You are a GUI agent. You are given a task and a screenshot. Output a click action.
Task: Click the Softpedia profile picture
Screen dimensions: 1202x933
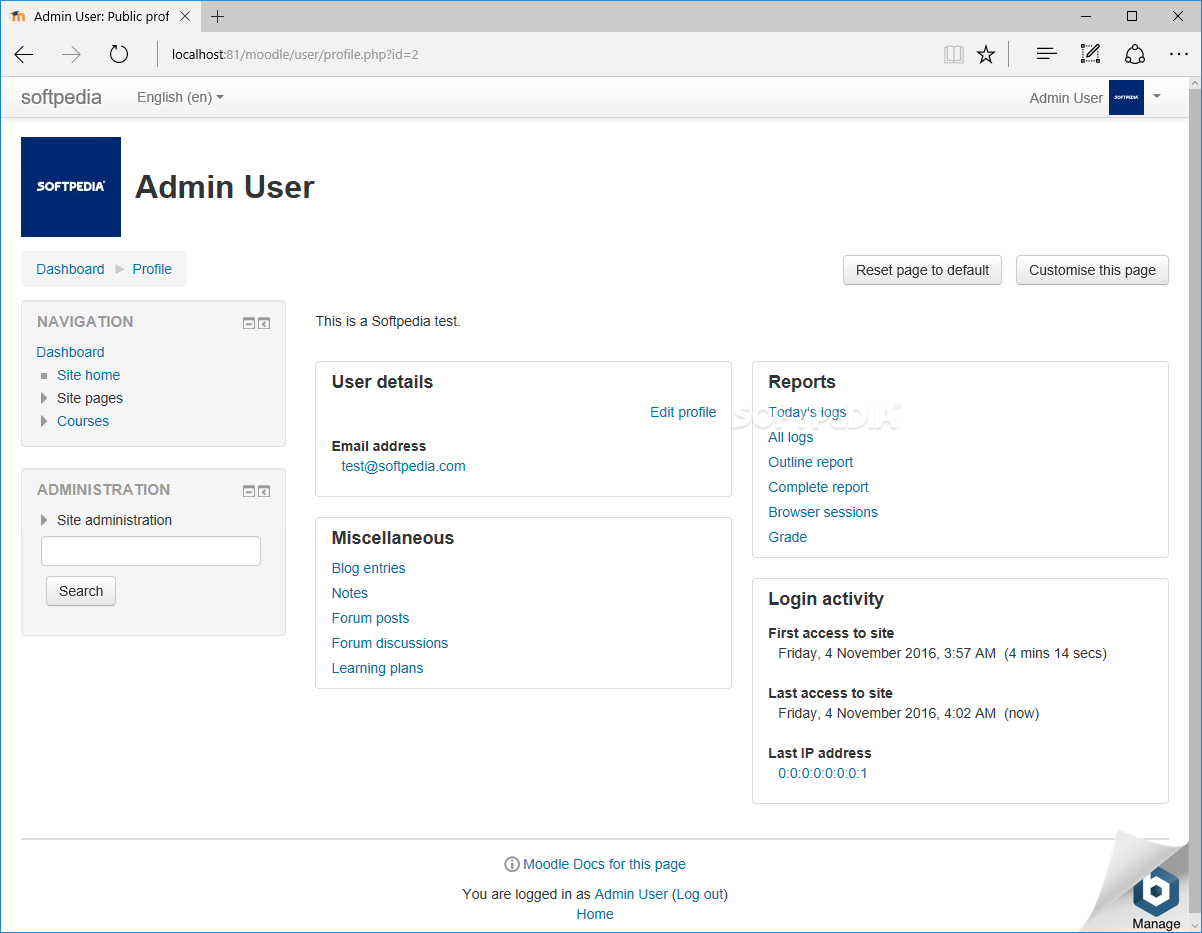point(71,187)
